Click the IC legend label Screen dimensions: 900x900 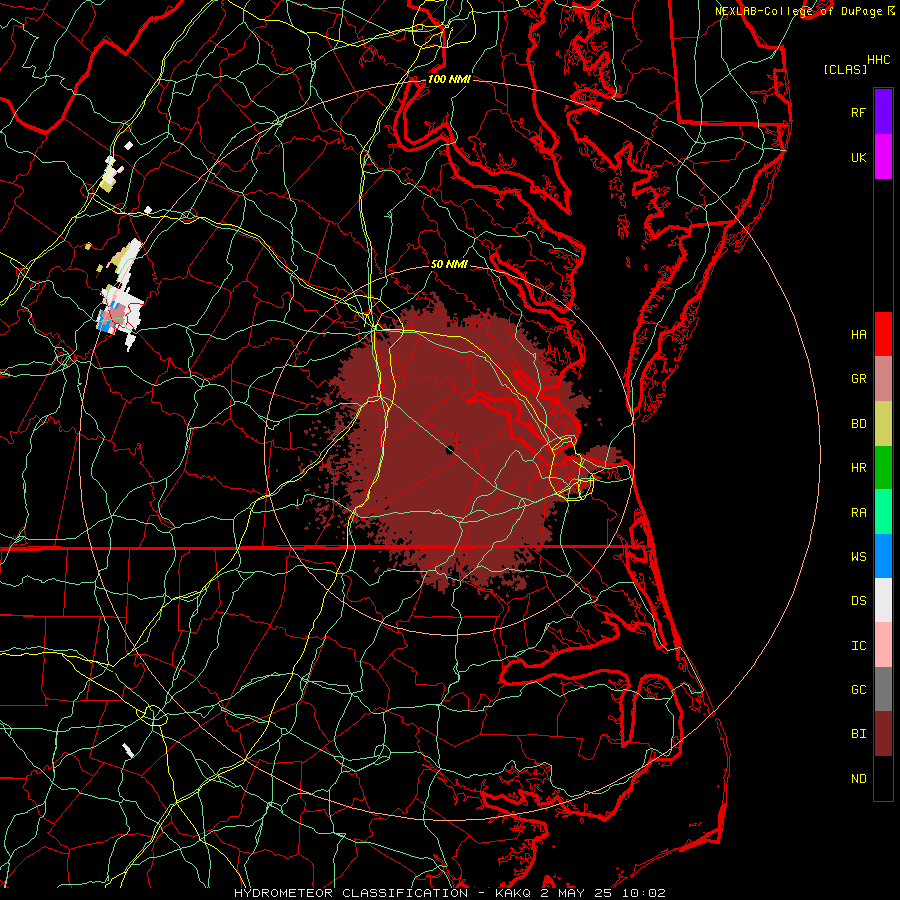pos(858,646)
